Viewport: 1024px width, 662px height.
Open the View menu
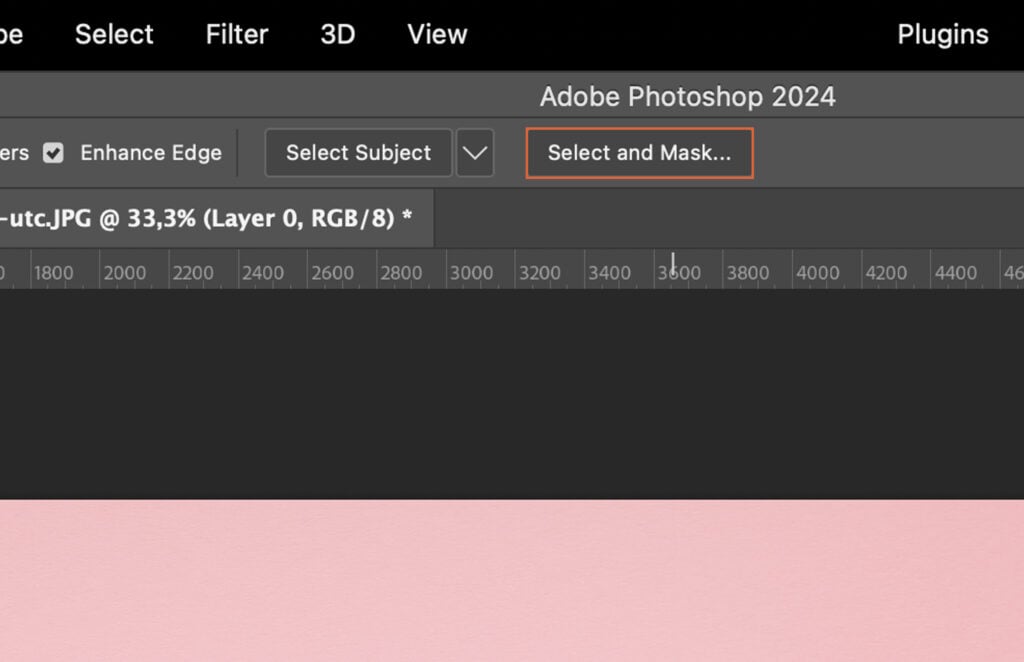click(x=436, y=34)
